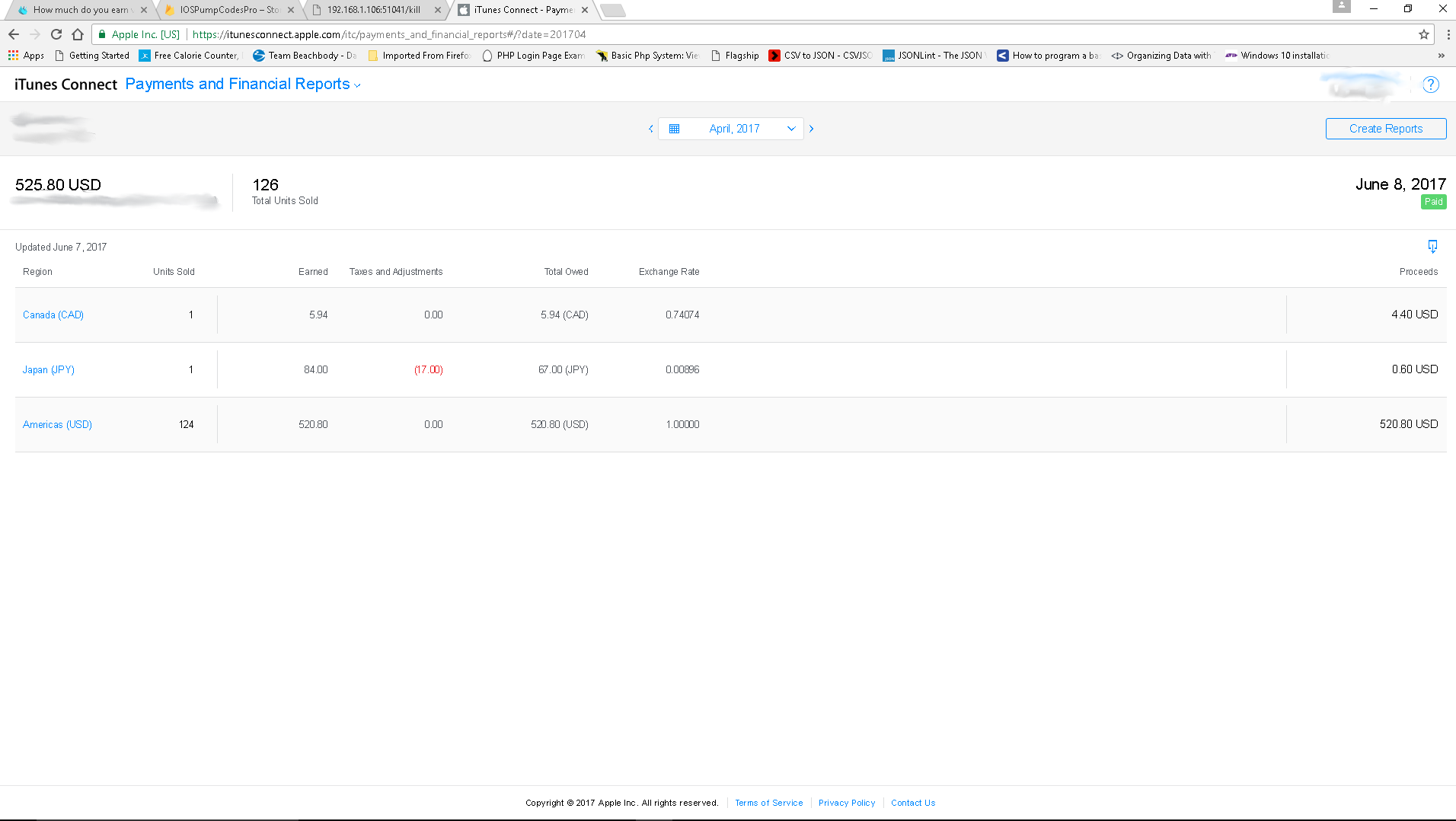Viewport: 1456px width, 821px height.
Task: Expand Payments and Financial Reports menu
Action: (243, 85)
